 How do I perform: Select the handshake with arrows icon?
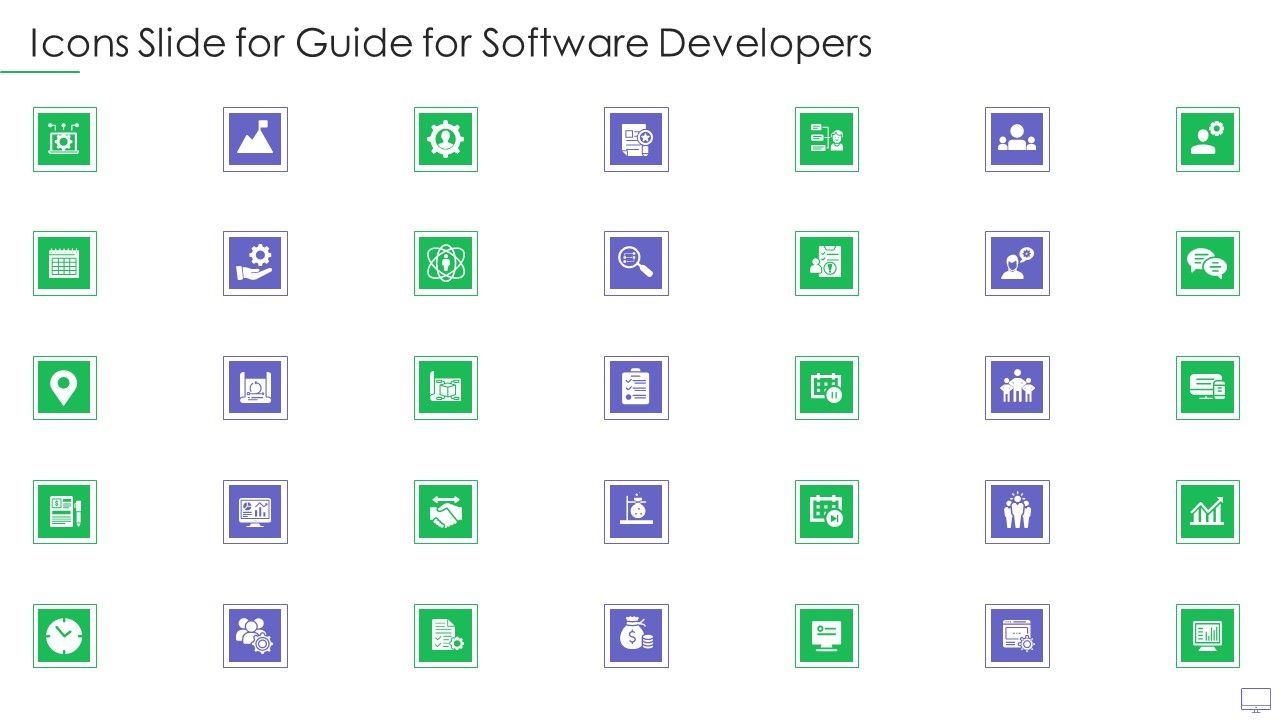coord(446,512)
